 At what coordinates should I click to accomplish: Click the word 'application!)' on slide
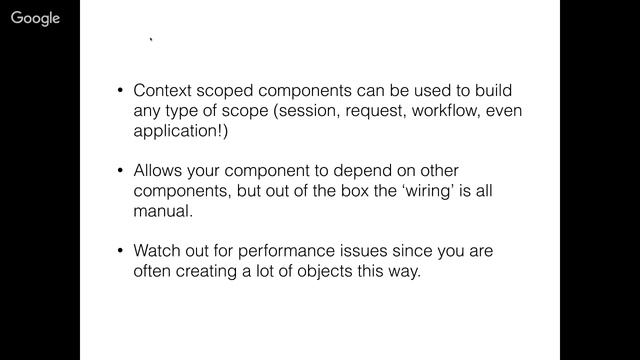181,131
